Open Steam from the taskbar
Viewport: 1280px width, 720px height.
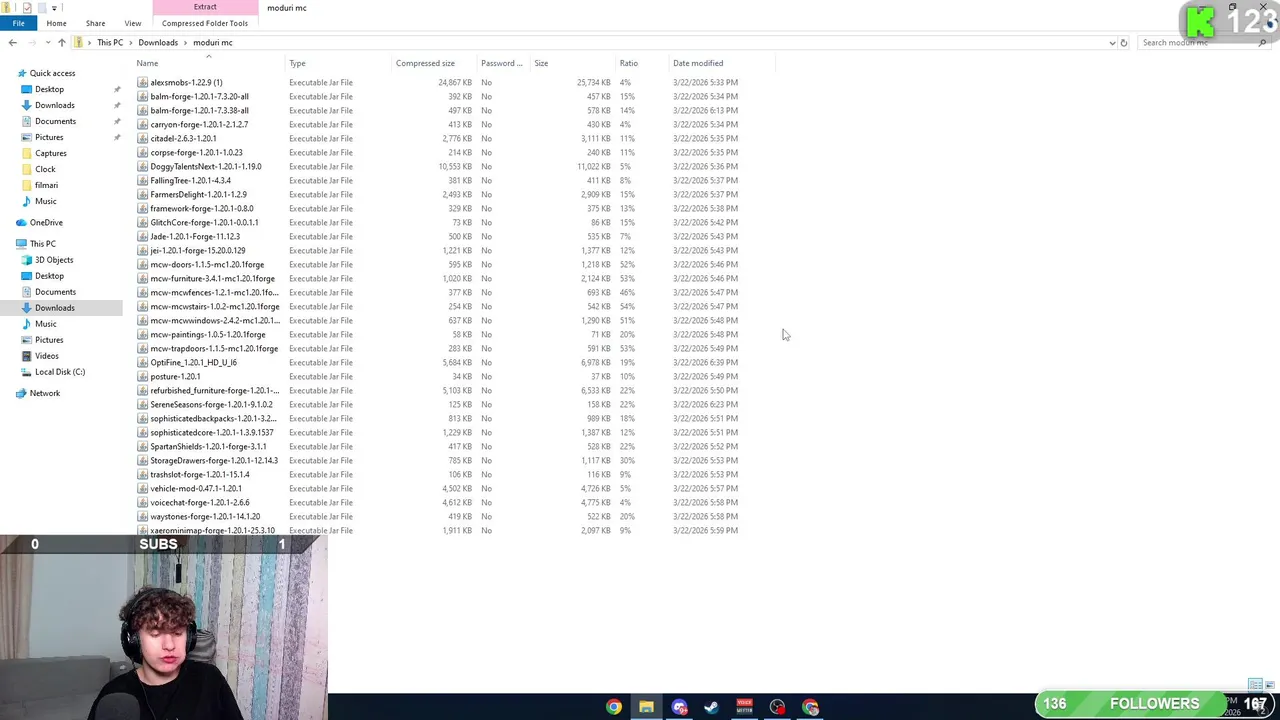[712, 707]
